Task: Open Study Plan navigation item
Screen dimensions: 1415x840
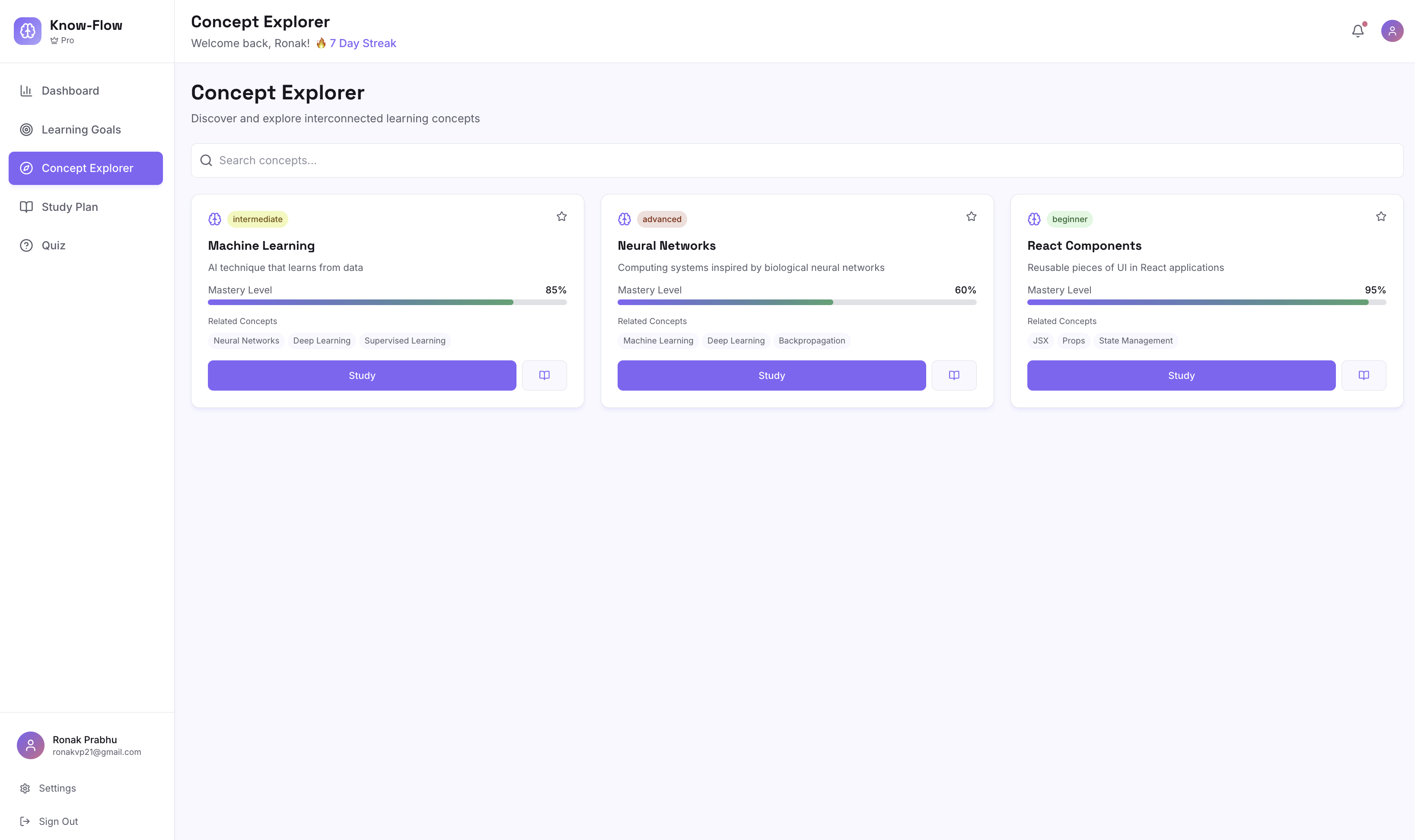Action: (70, 207)
